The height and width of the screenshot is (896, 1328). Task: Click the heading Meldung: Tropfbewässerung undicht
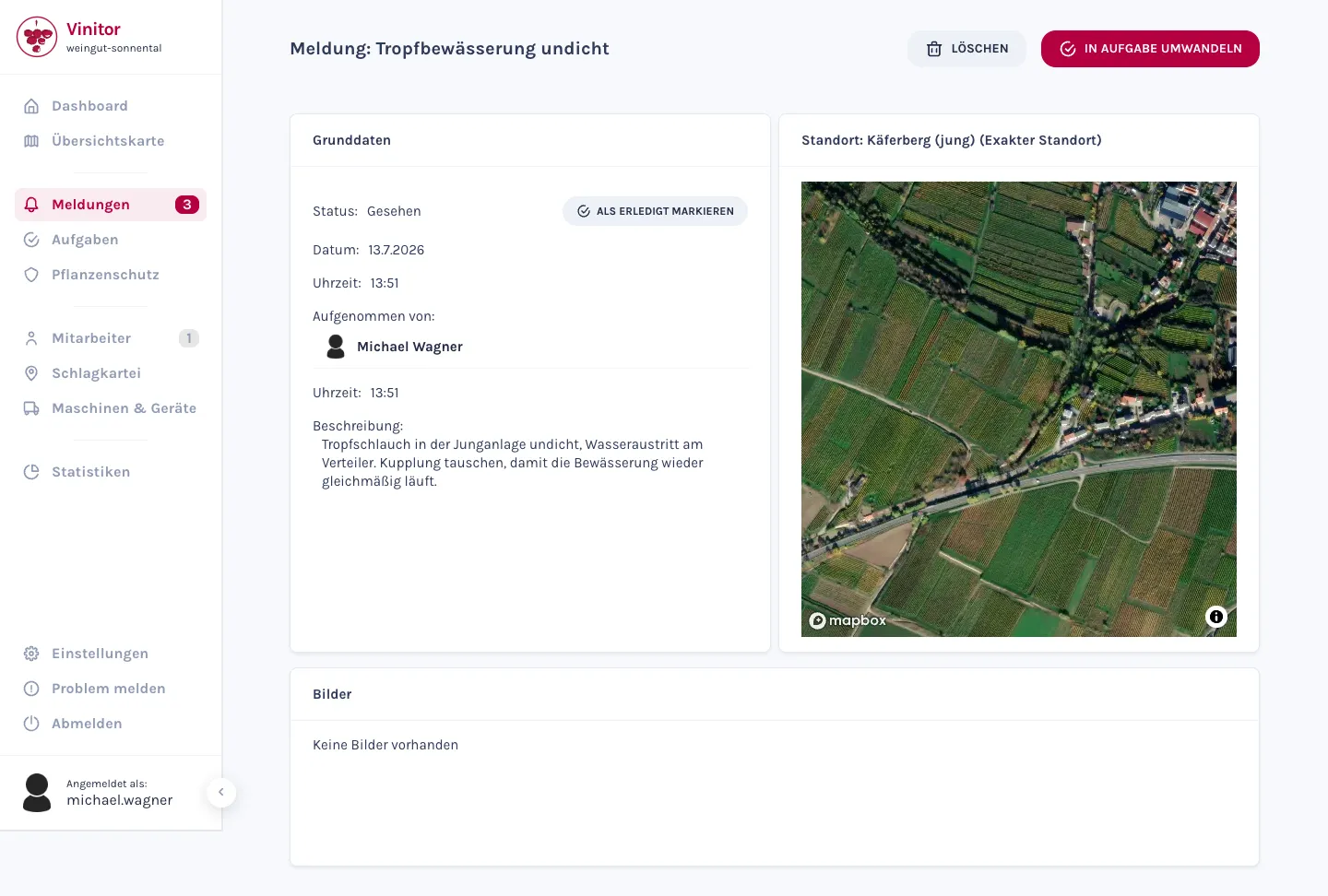click(449, 49)
